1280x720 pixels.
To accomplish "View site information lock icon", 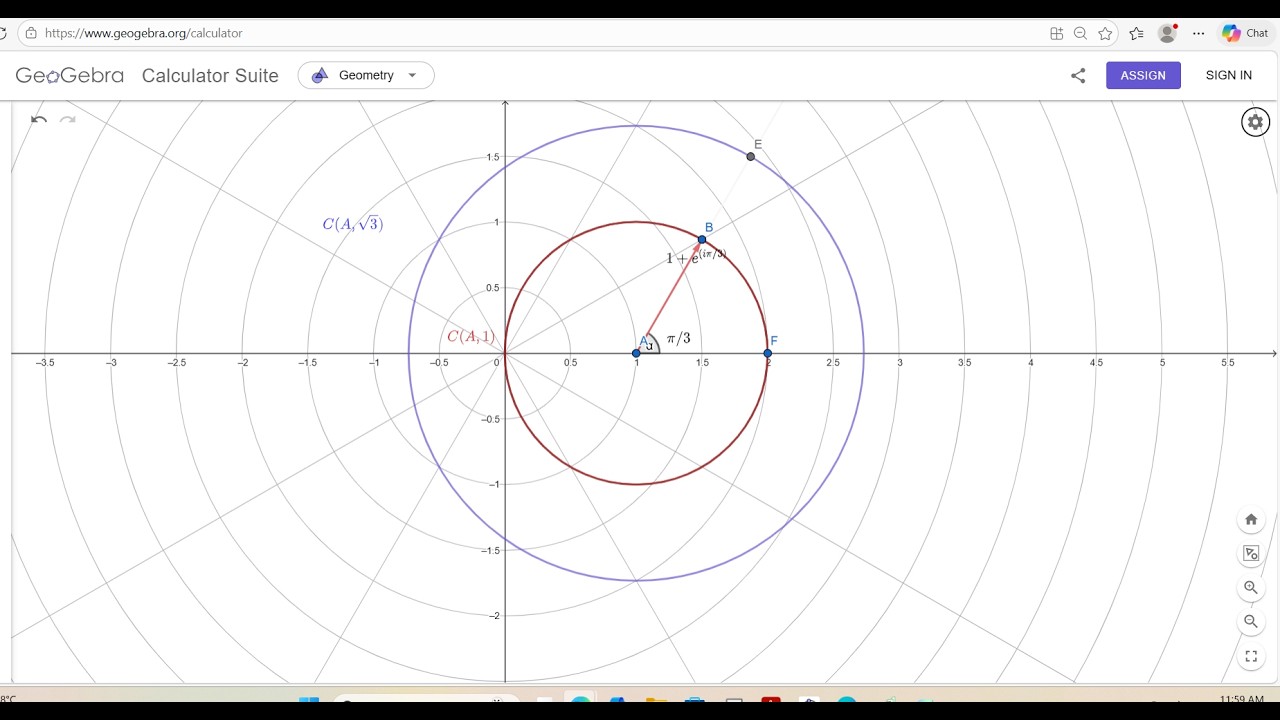I will [x=31, y=33].
